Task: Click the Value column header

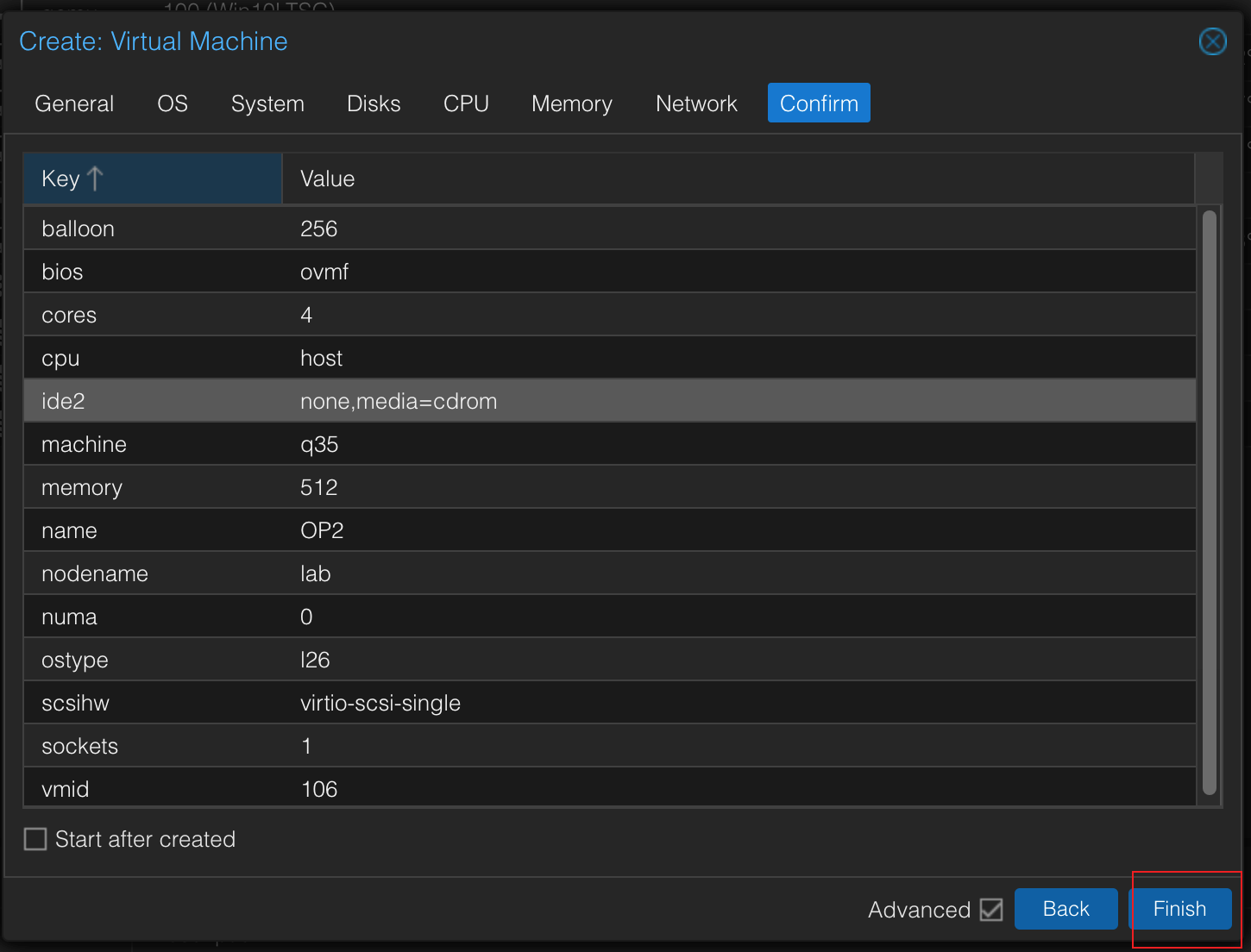Action: tap(739, 178)
